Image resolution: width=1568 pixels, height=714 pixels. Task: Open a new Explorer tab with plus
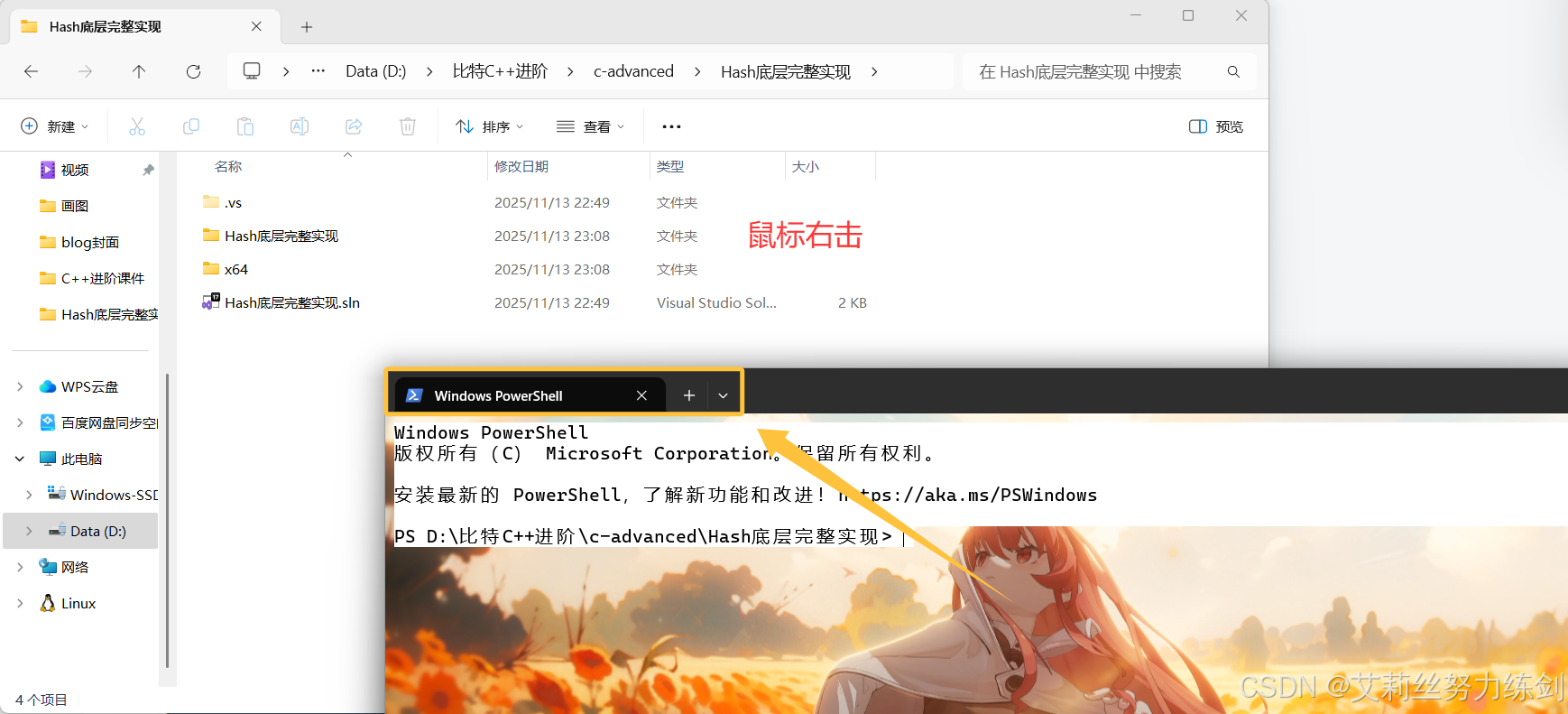[307, 27]
